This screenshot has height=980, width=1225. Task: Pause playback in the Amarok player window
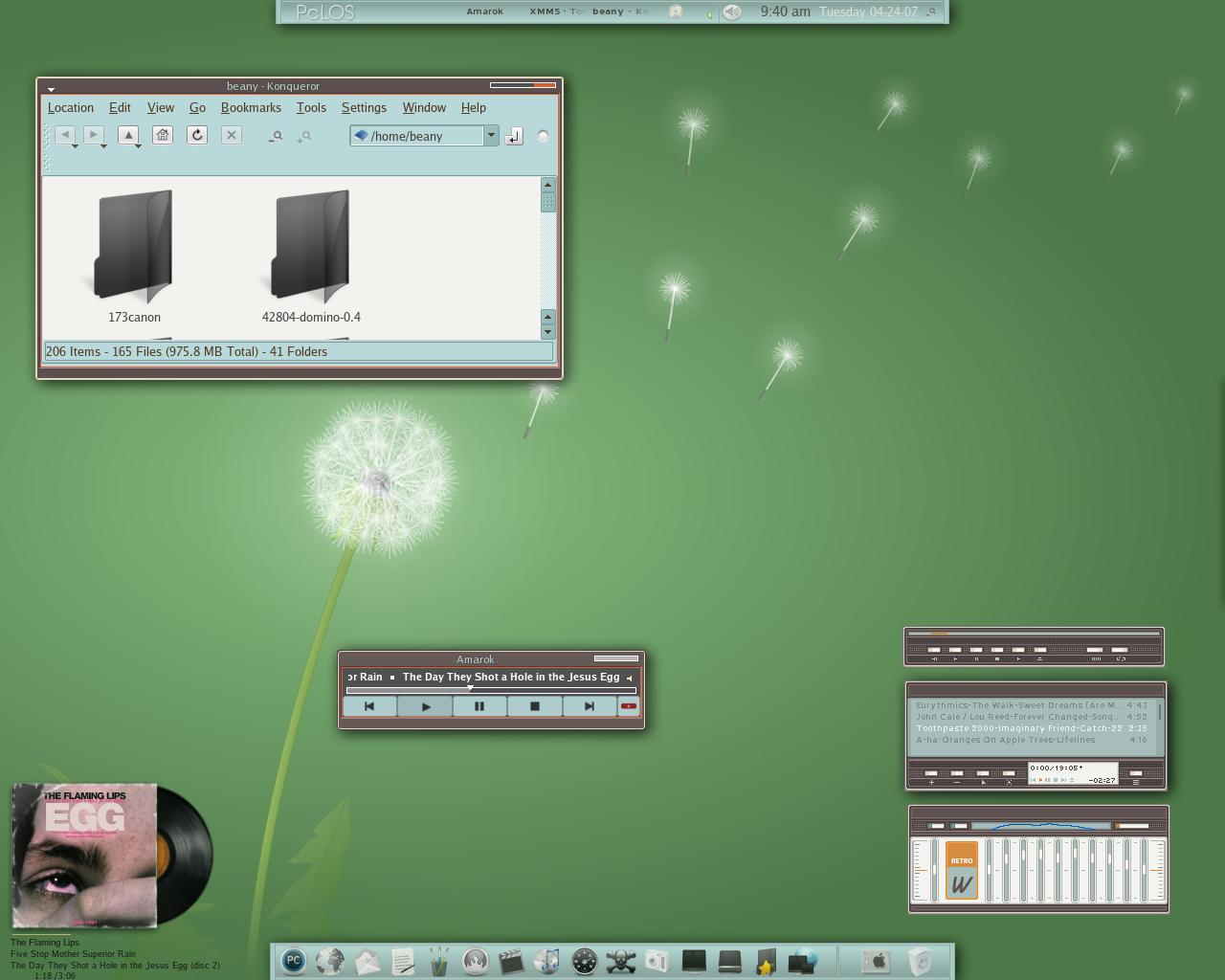click(x=479, y=706)
